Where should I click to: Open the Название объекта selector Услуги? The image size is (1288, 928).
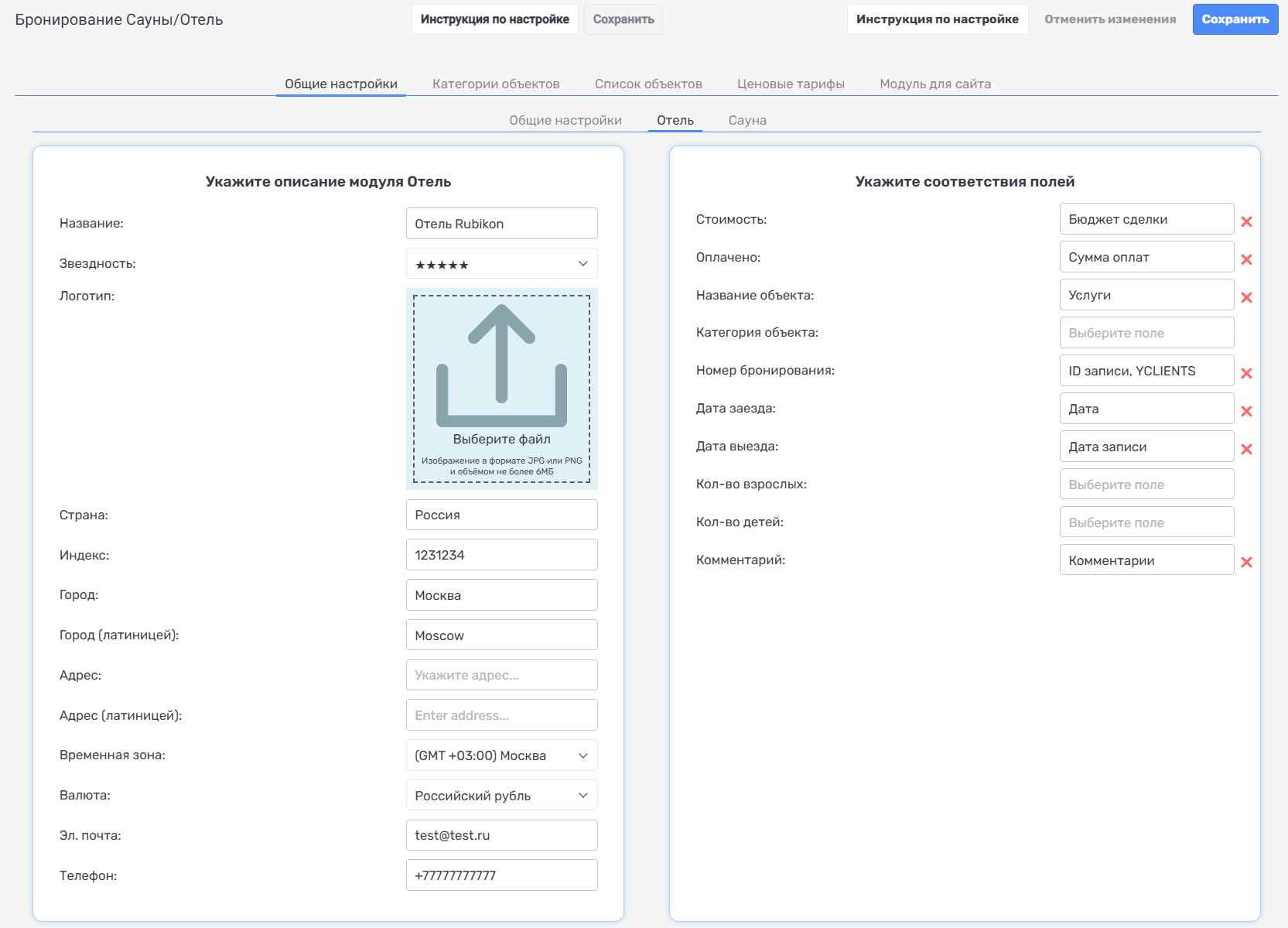click(1146, 295)
